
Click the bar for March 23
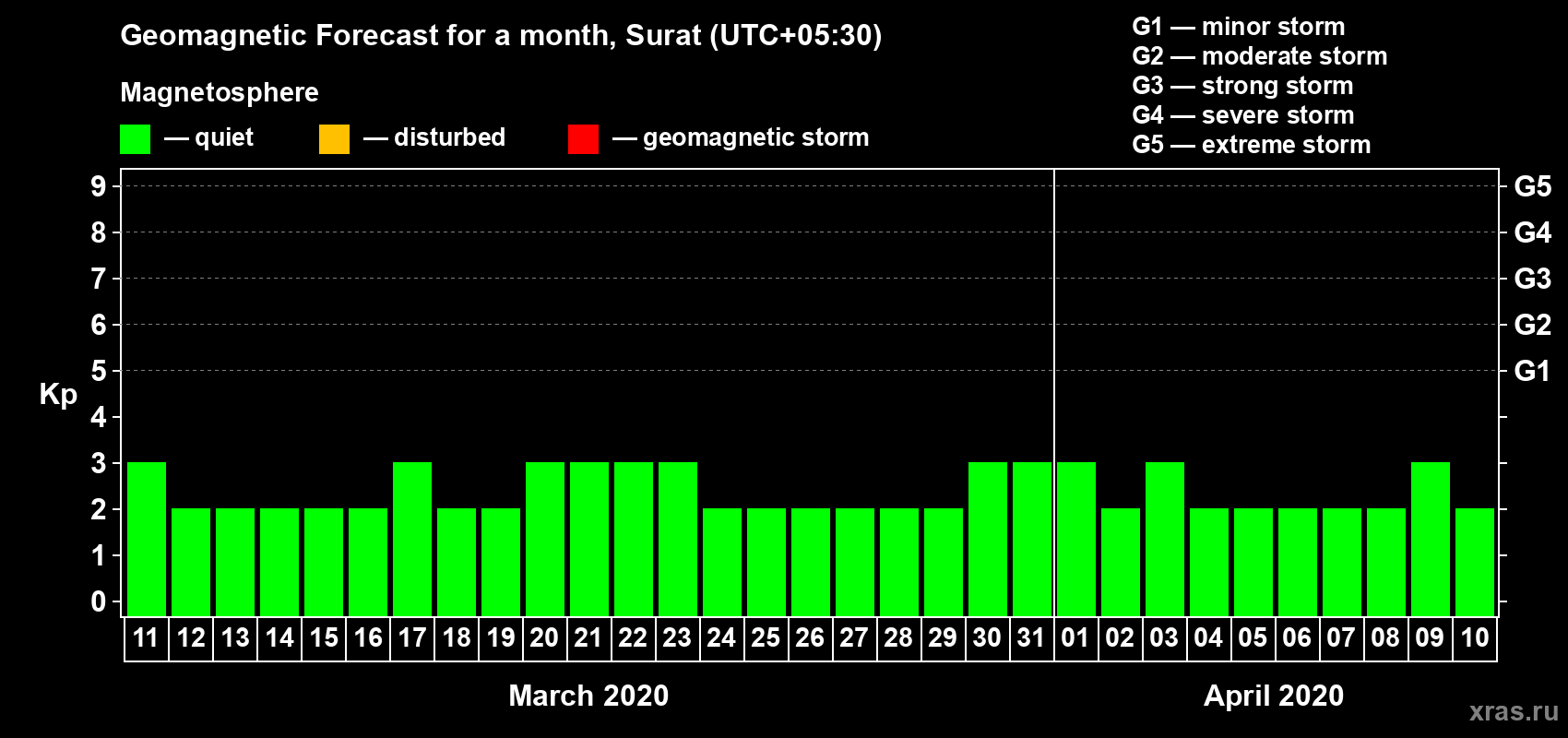click(x=678, y=539)
